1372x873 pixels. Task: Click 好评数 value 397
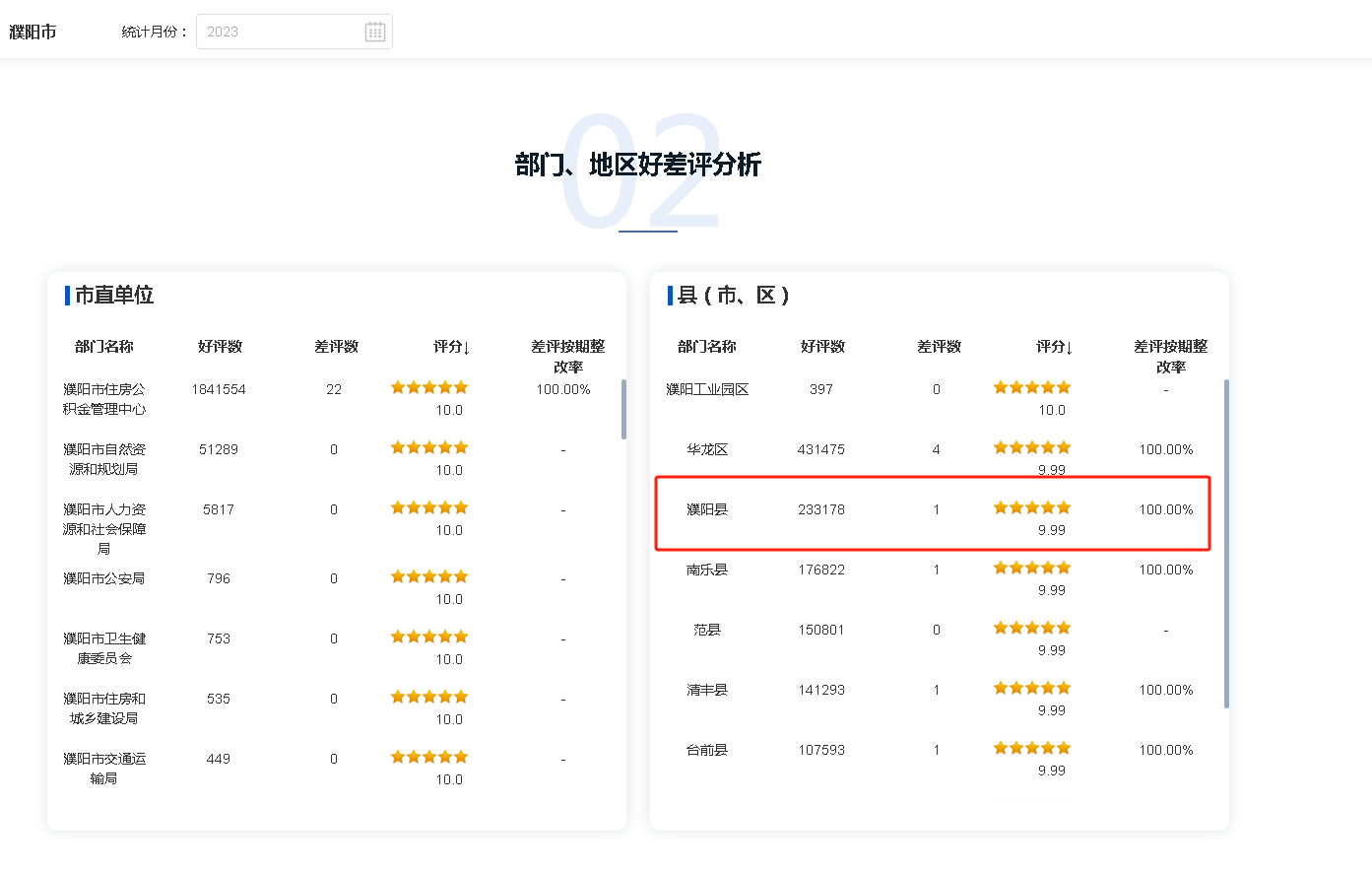click(x=821, y=389)
